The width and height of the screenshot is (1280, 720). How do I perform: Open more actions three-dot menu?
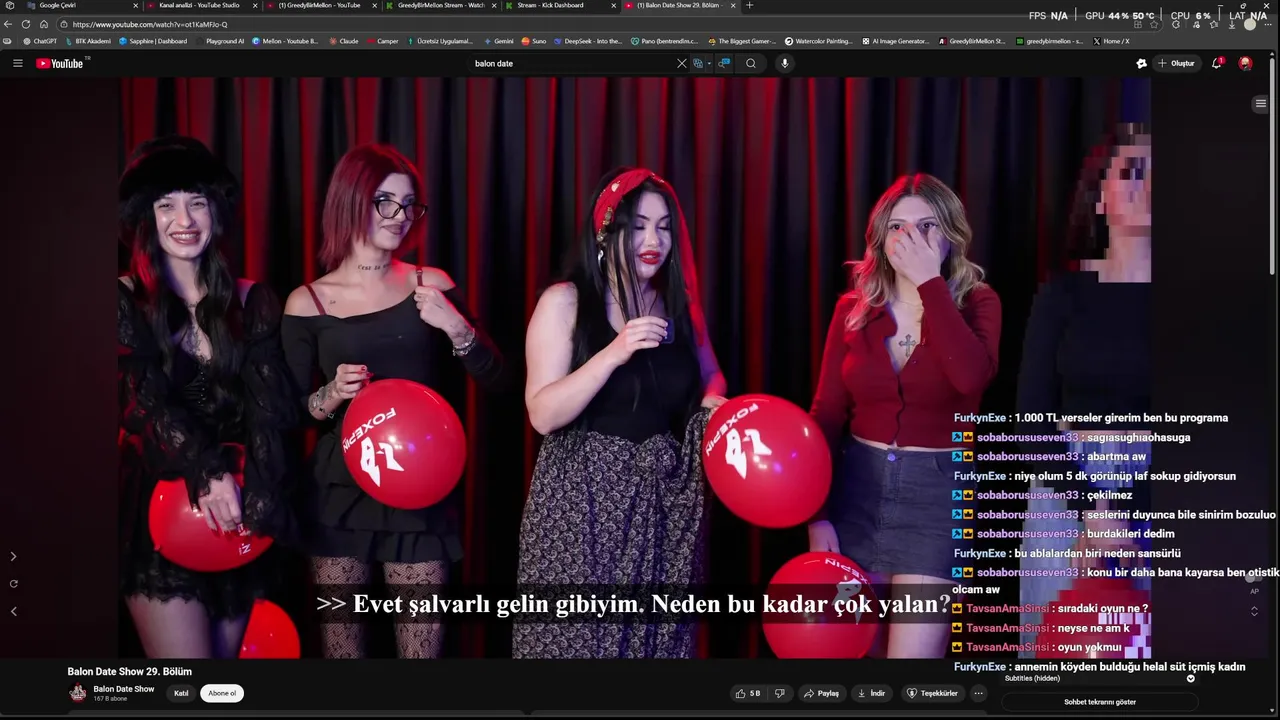click(979, 693)
